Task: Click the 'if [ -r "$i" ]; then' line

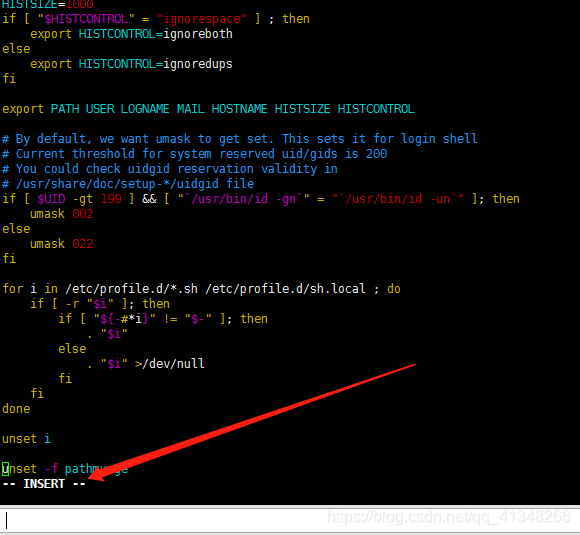Action: click(100, 304)
